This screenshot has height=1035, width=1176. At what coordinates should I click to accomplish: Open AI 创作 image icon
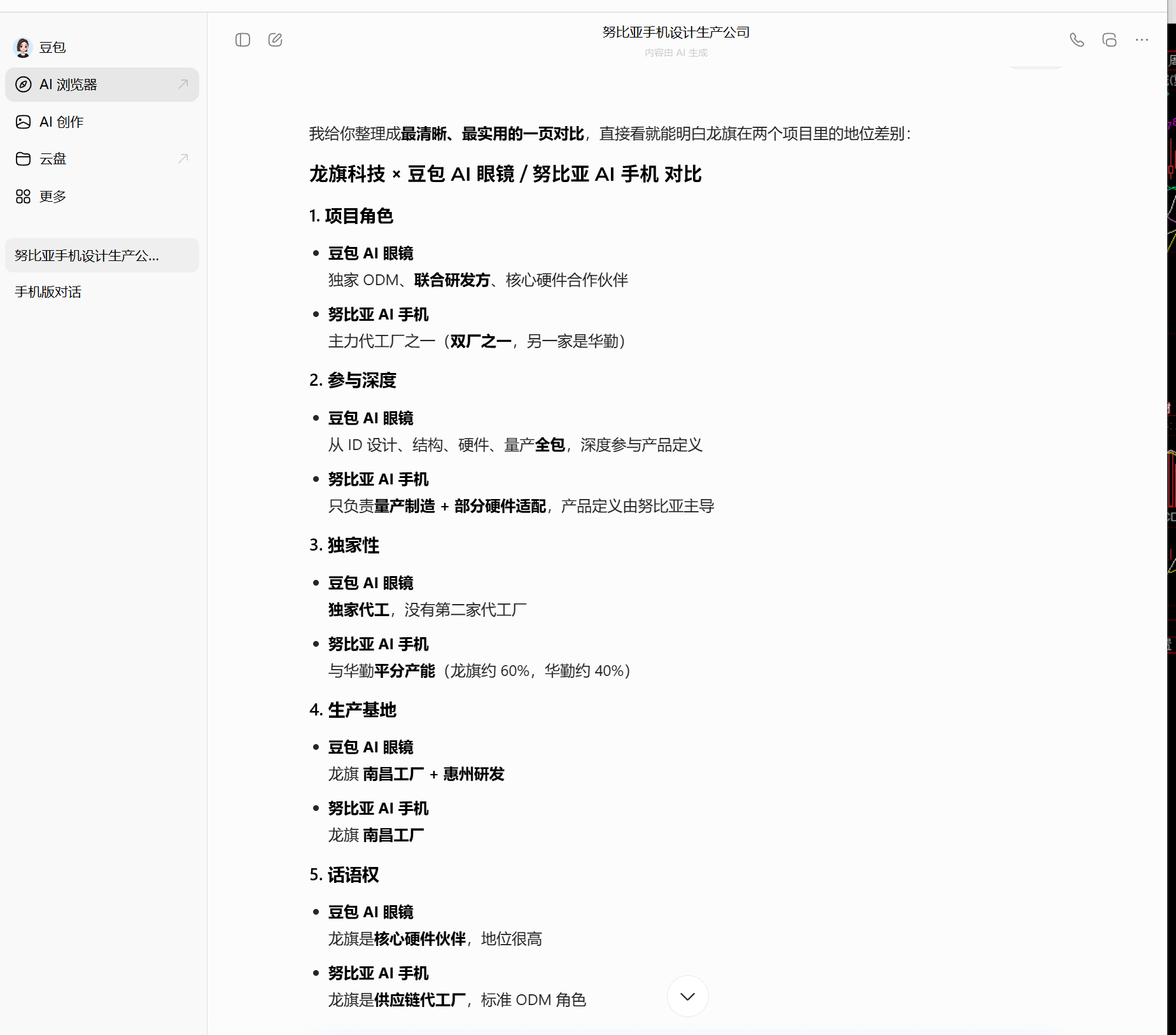coord(24,122)
